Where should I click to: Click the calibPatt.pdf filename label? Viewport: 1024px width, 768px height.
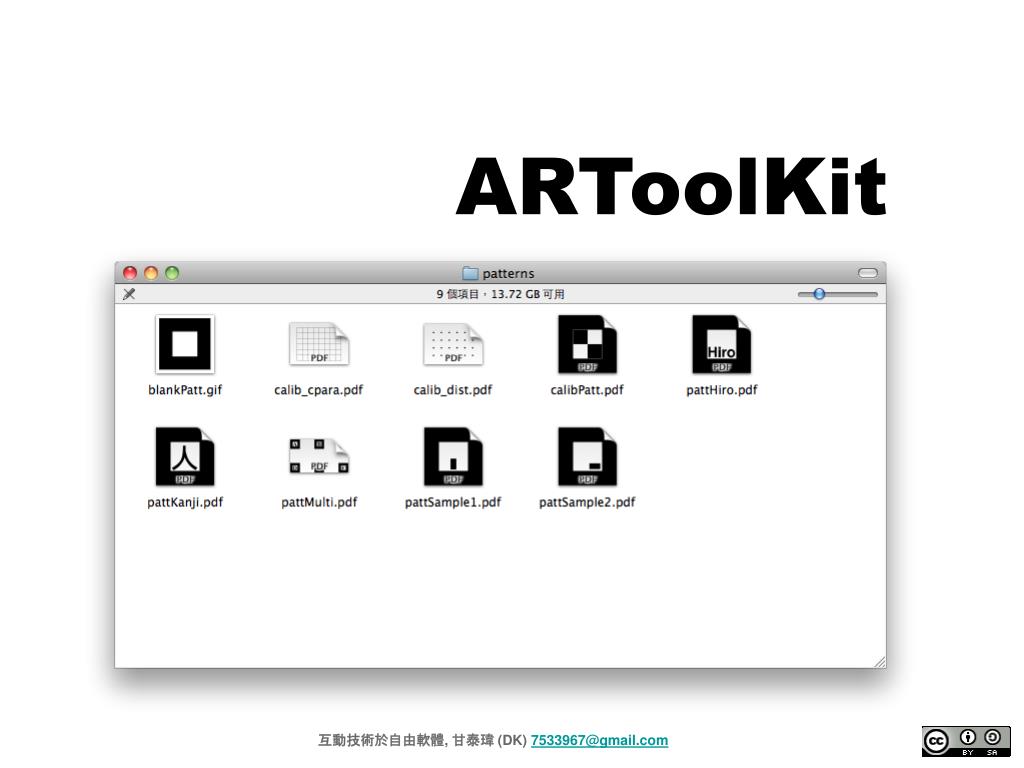pos(587,390)
